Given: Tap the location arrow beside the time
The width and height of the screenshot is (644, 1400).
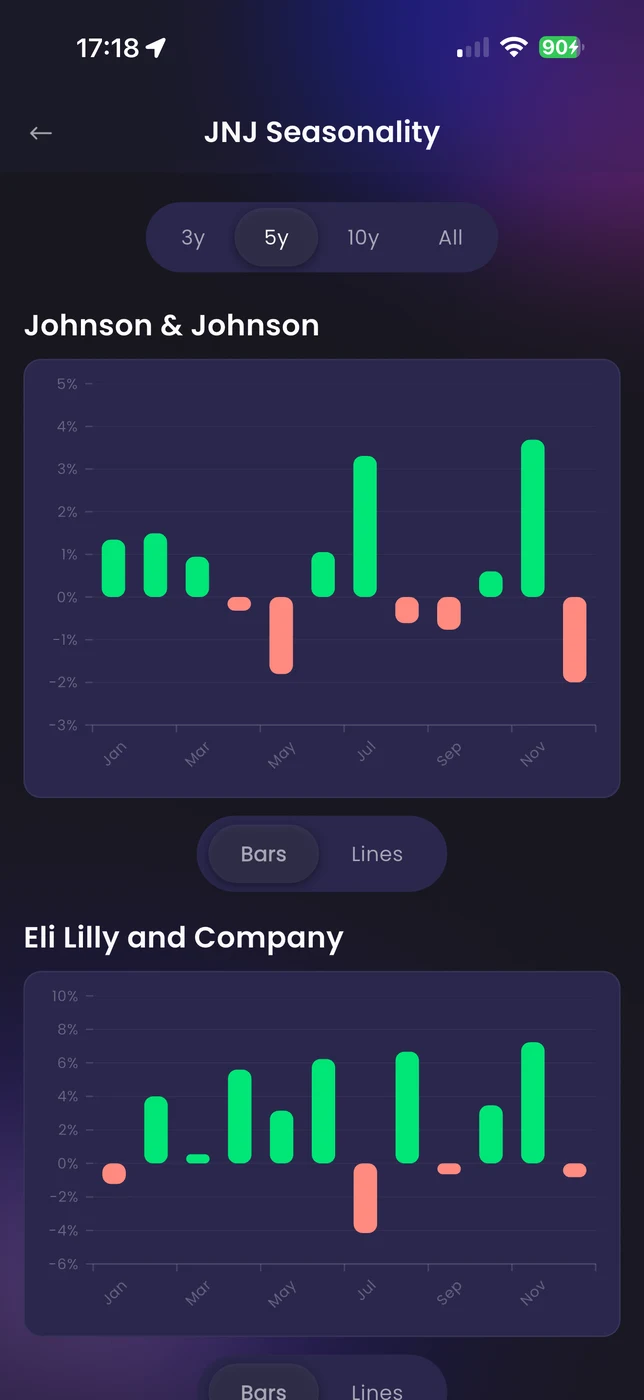Looking at the screenshot, I should 156,47.
